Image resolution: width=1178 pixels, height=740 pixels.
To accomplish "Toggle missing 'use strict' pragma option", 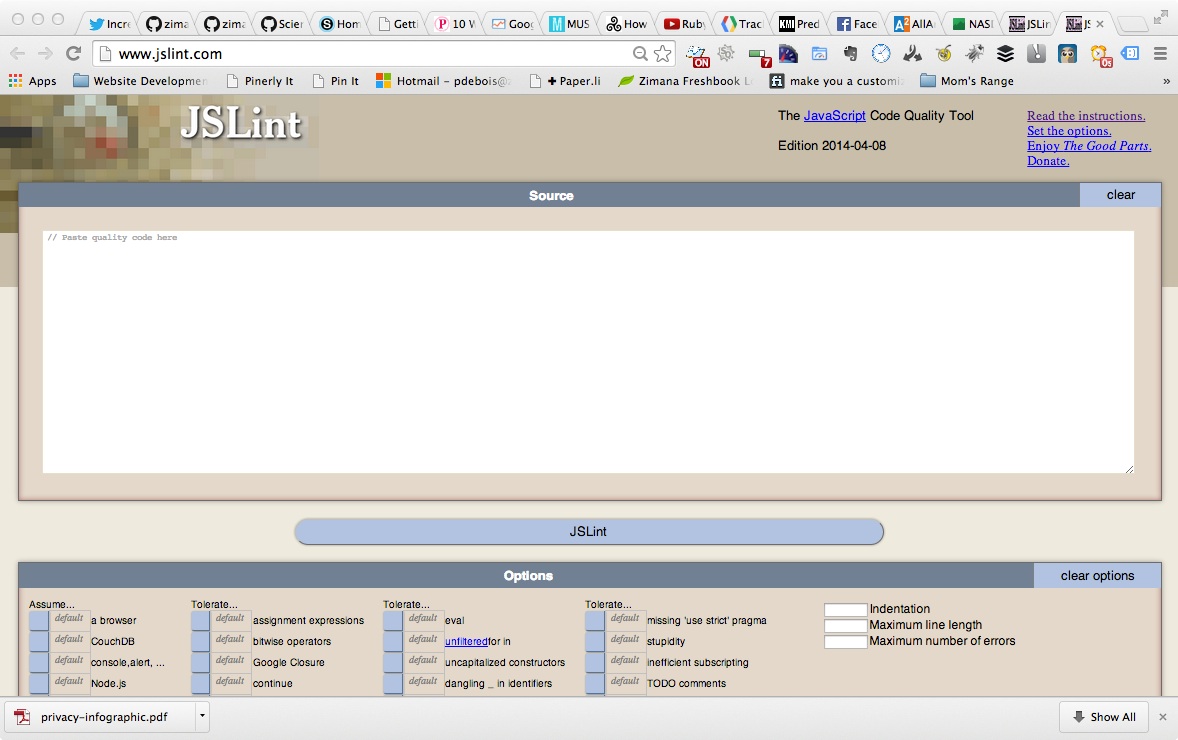I will tap(594, 621).
